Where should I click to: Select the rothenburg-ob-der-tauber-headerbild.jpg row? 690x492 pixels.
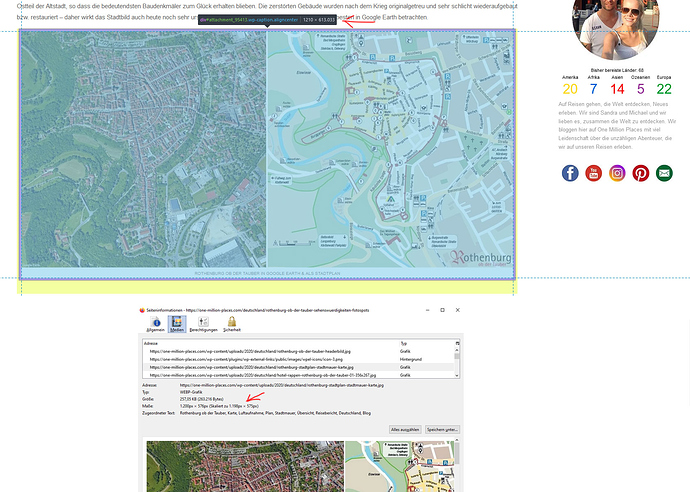tap(298, 351)
